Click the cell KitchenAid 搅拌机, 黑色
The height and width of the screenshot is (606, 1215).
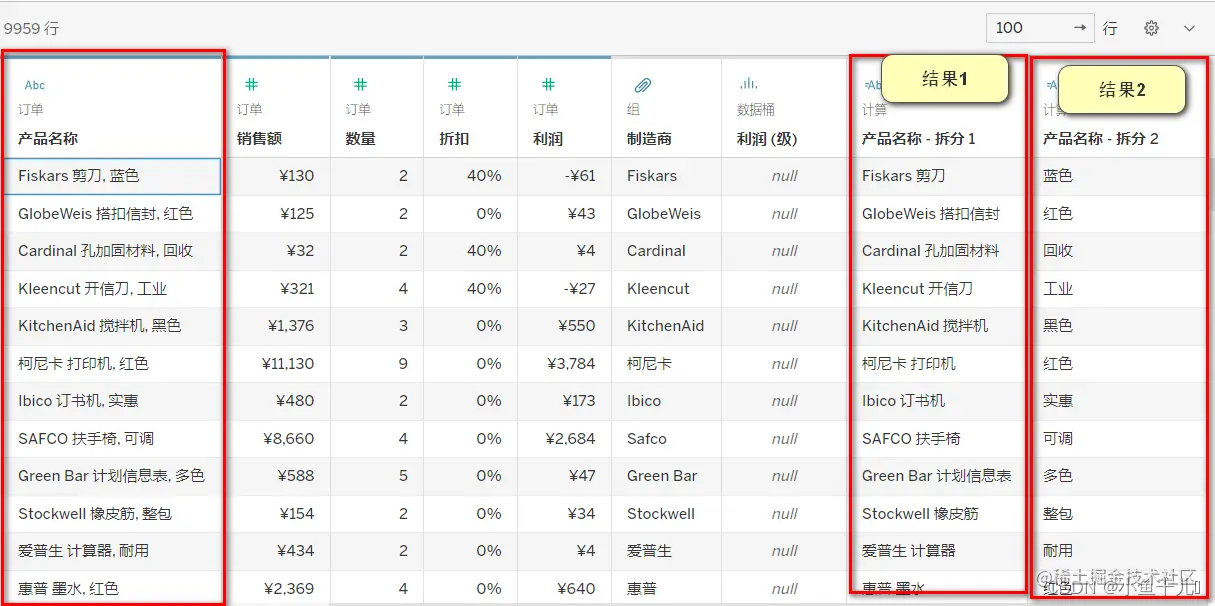[x=112, y=326]
